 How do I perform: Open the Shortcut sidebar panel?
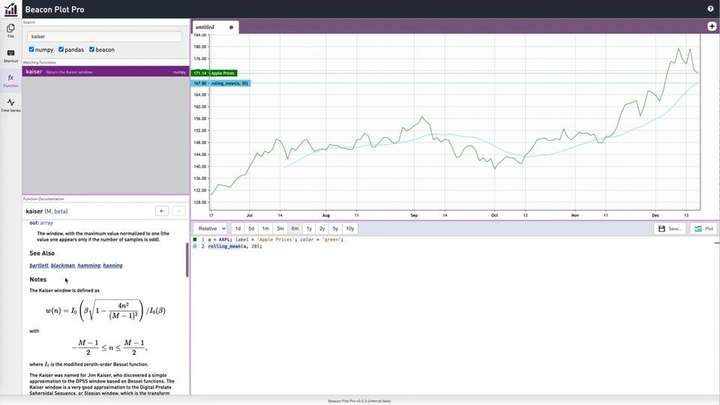(x=10, y=54)
